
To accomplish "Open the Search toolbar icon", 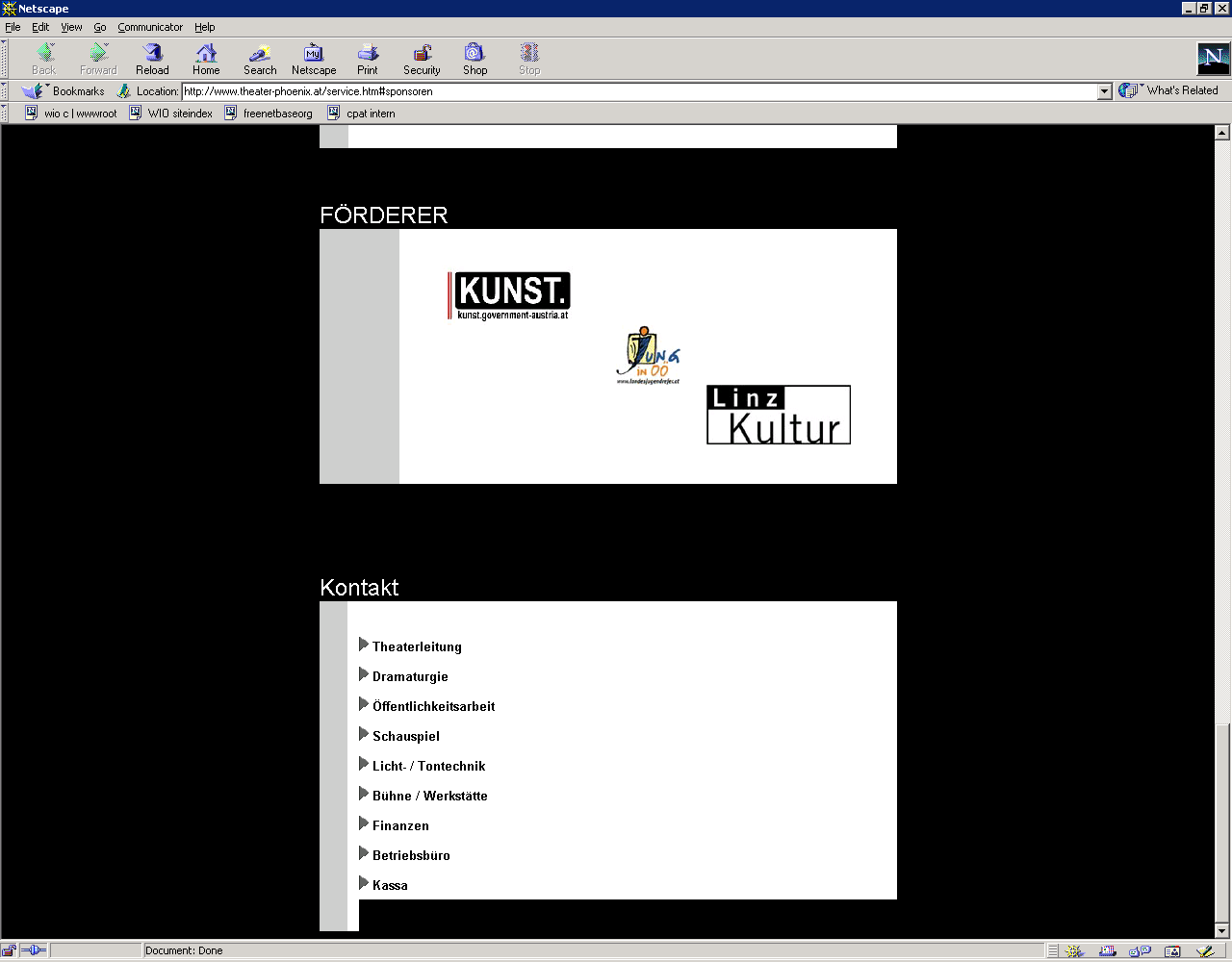I will click(260, 59).
